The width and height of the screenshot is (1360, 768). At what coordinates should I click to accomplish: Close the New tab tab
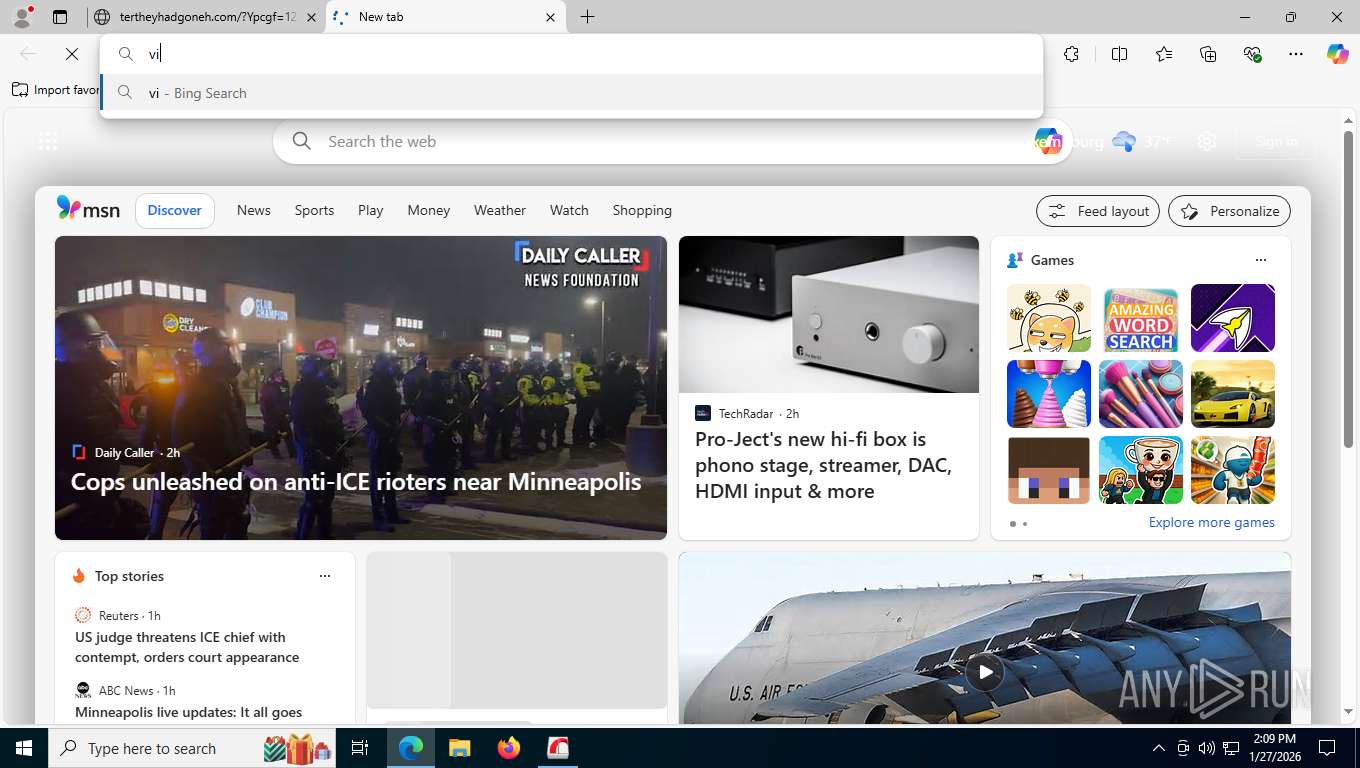coord(550,17)
